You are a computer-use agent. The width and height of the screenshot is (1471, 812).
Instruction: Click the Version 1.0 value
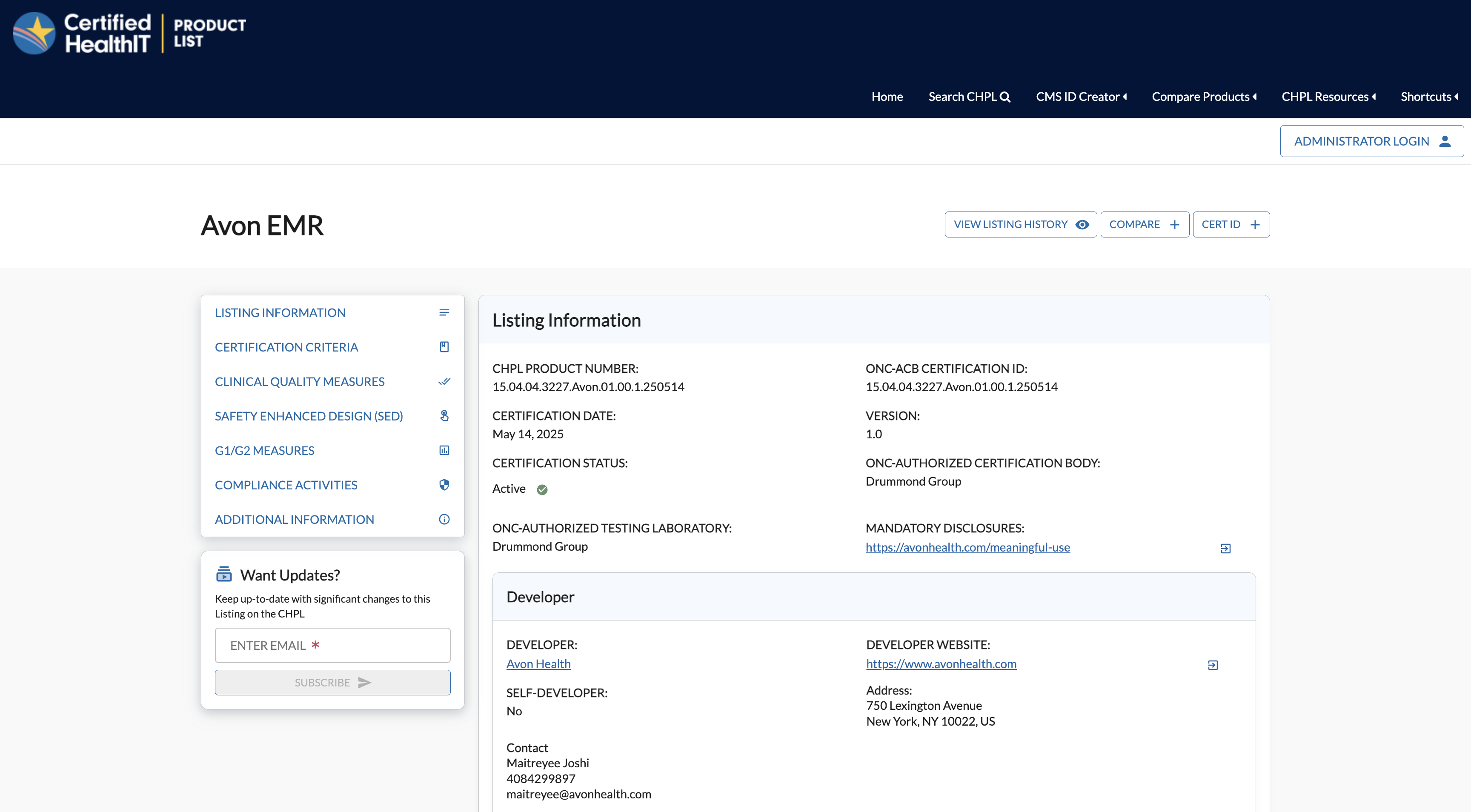pos(874,434)
